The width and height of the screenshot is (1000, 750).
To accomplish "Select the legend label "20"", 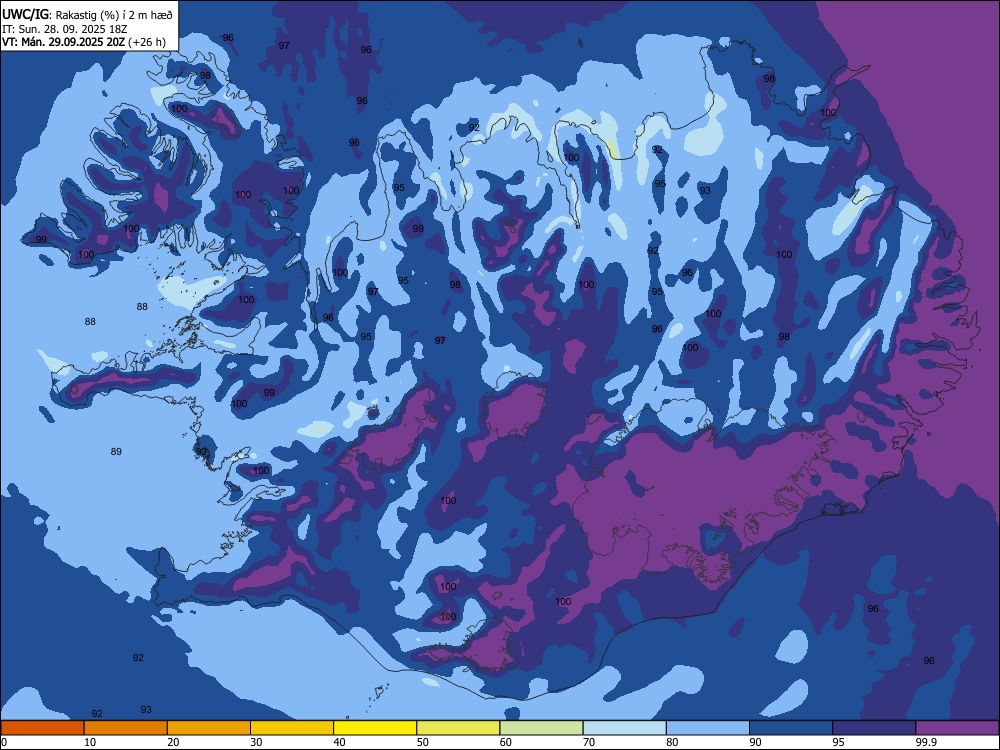I will pyautogui.click(x=173, y=742).
